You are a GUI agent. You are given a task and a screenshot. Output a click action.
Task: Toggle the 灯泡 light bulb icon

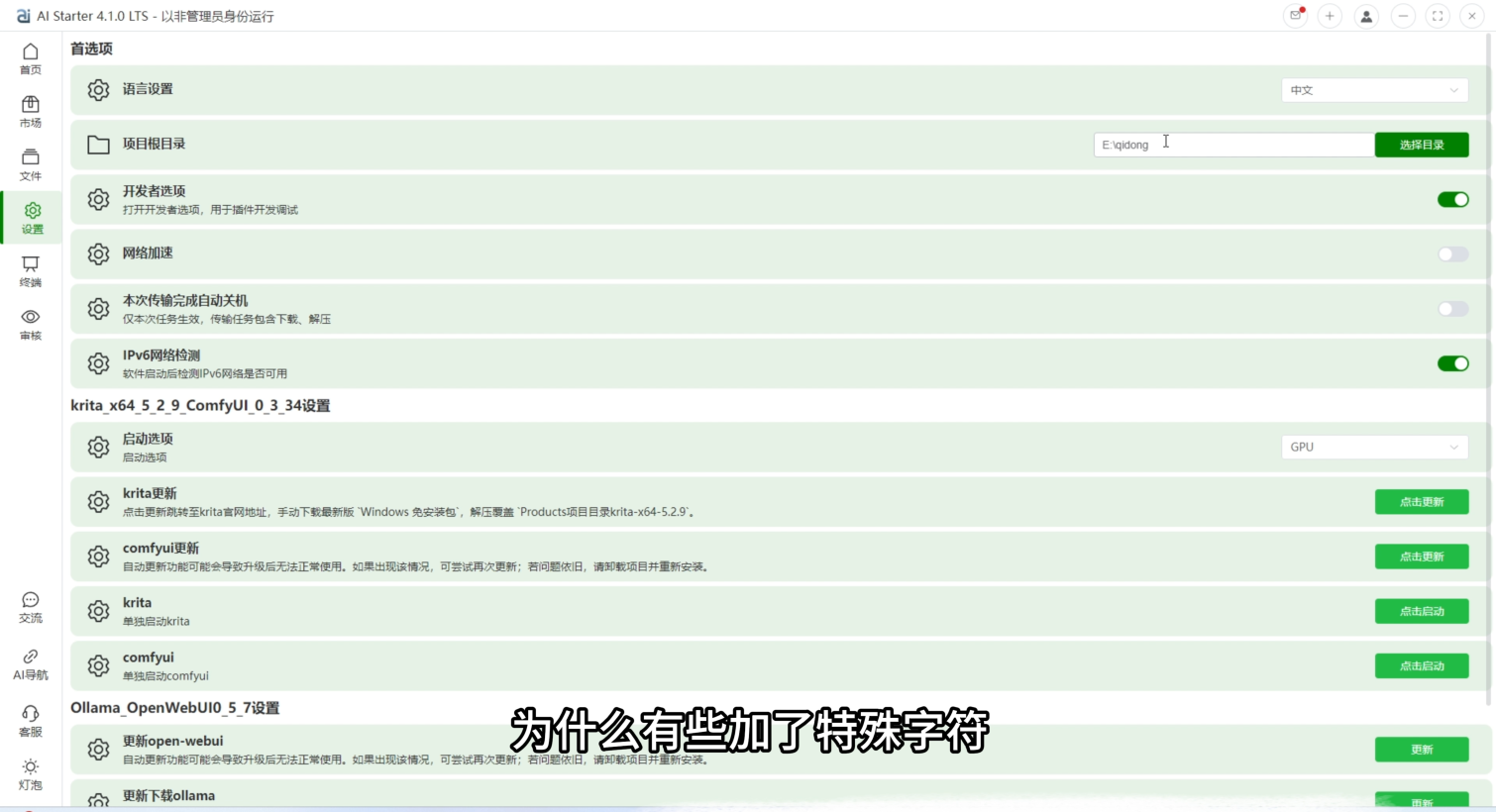(x=31, y=774)
